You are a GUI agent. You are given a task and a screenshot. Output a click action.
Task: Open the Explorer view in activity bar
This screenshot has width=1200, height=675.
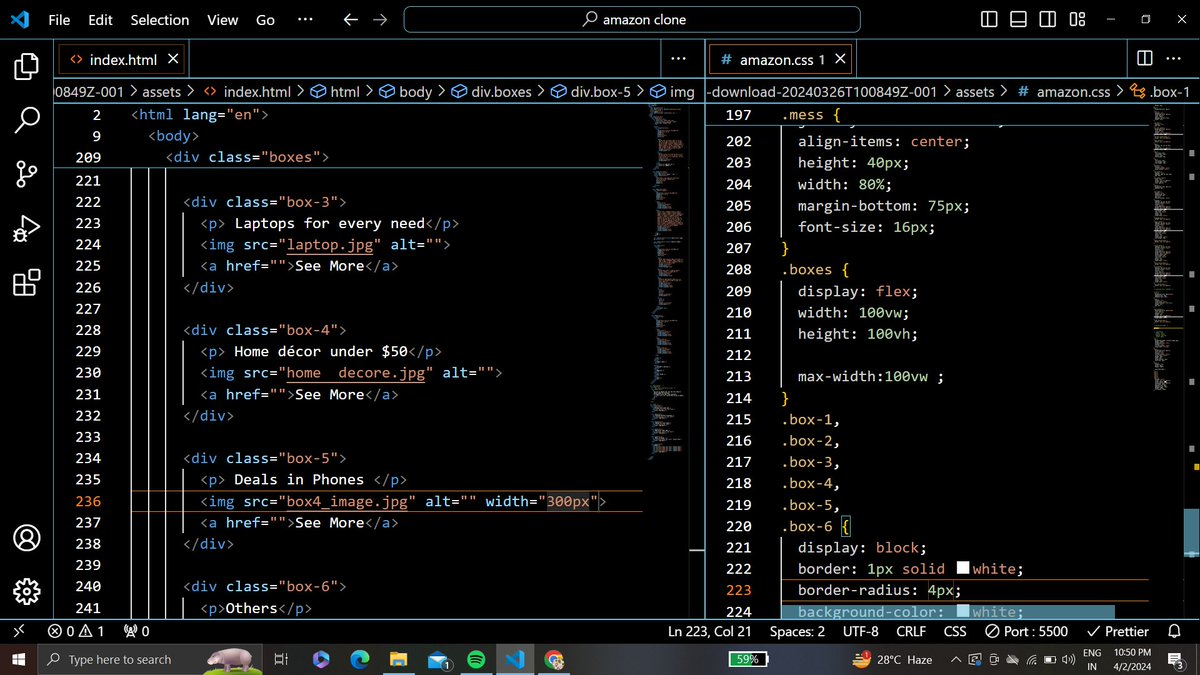tap(26, 67)
